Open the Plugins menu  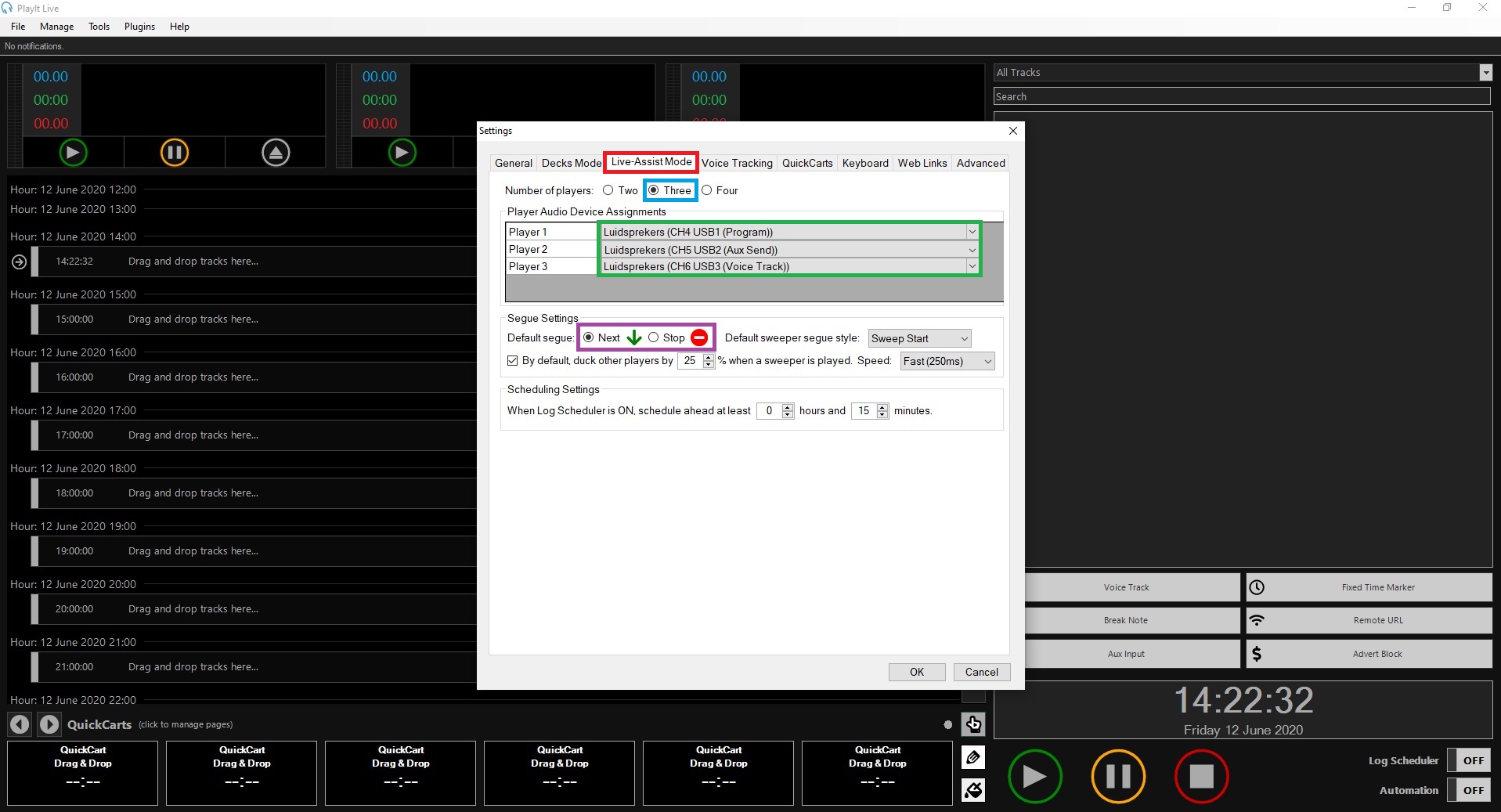[x=139, y=27]
